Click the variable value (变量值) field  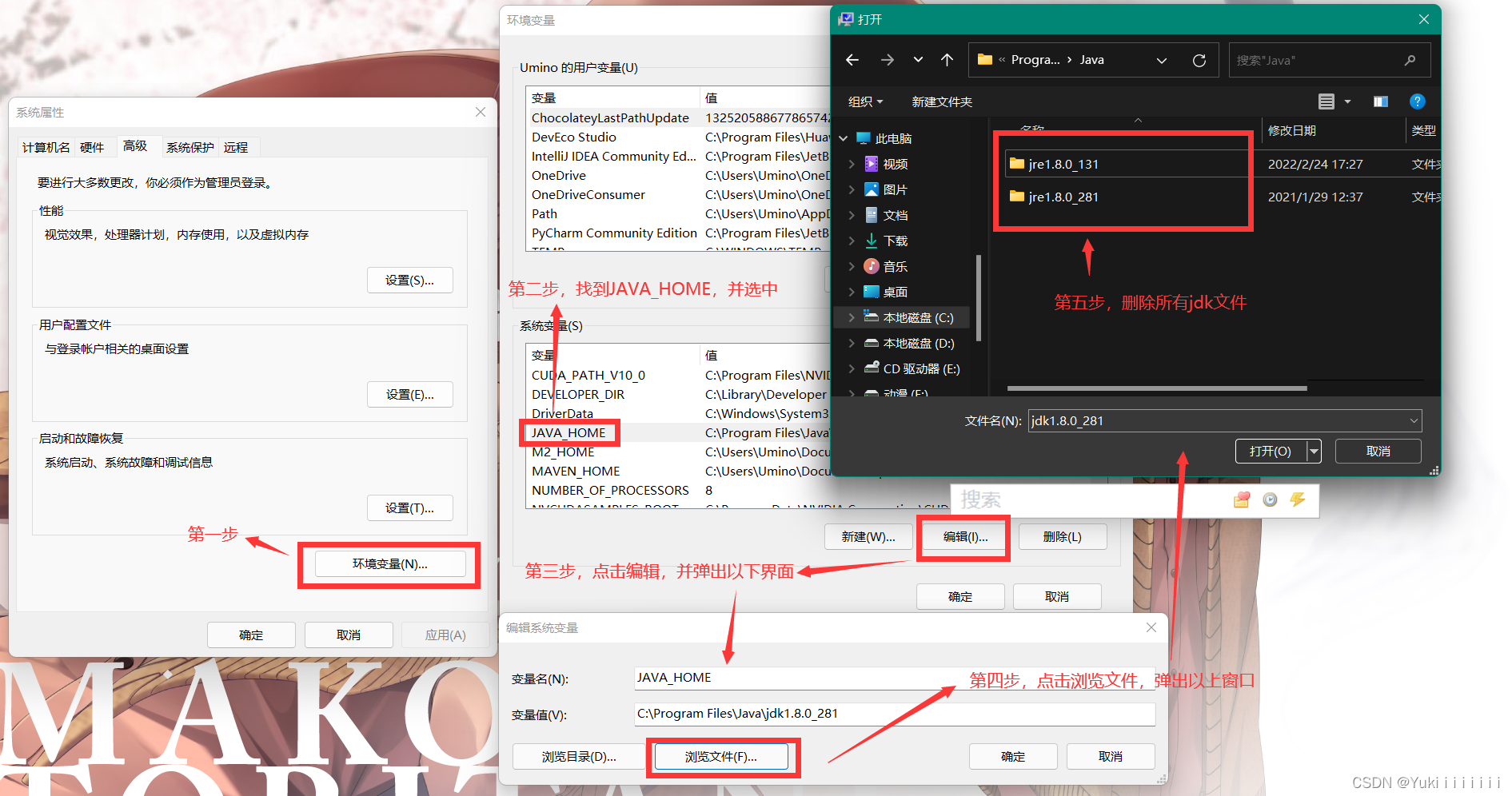click(x=895, y=714)
